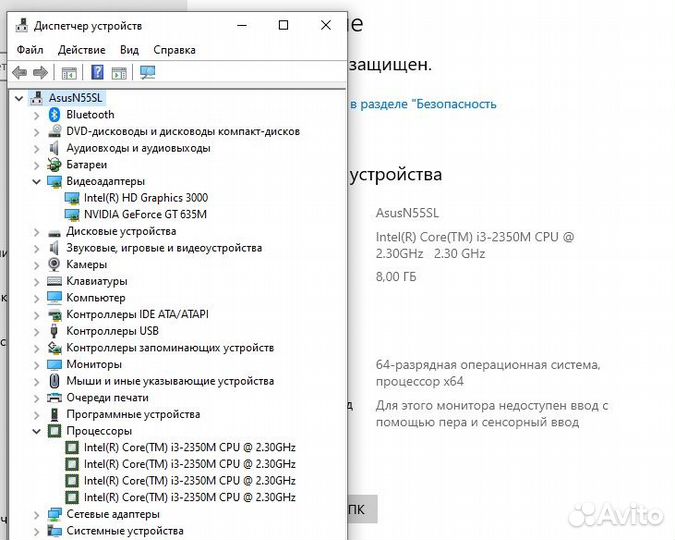Select the Контроллеры запоминающих устройств label
The width and height of the screenshot is (675, 540).
[170, 348]
